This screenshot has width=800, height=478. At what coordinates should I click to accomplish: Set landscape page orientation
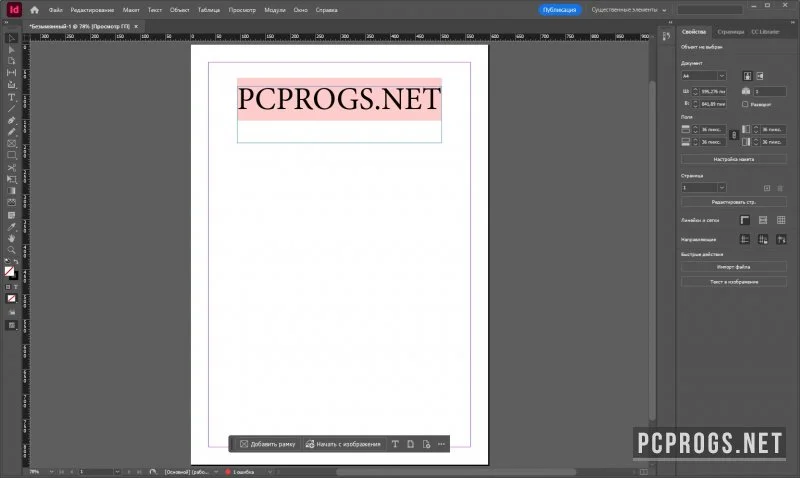760,76
